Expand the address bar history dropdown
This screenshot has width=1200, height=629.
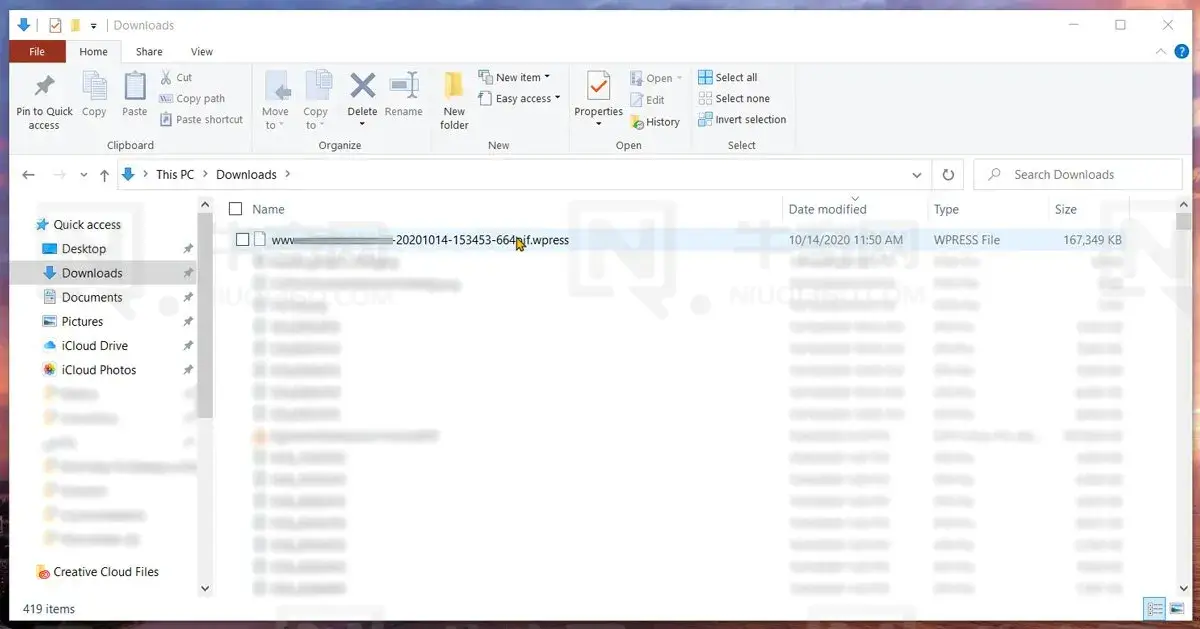click(x=917, y=175)
